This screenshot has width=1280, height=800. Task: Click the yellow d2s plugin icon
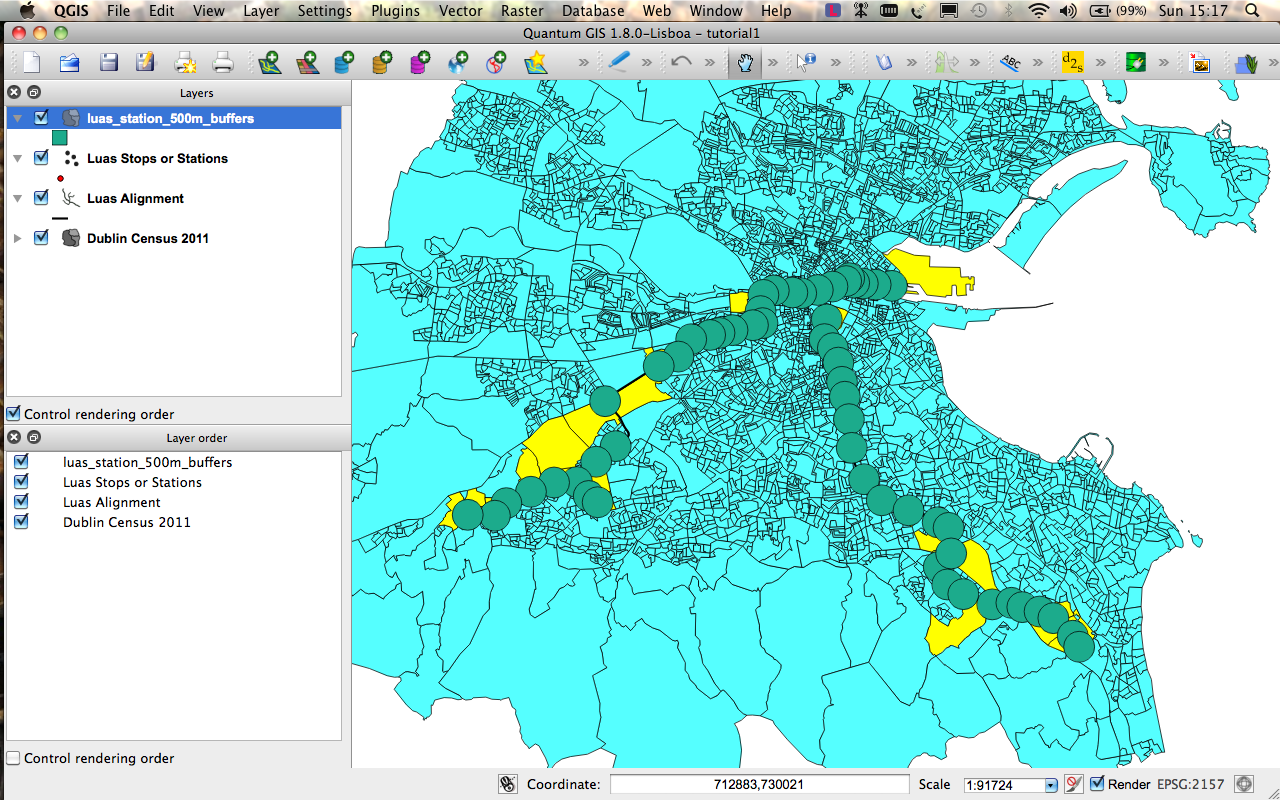1072,62
